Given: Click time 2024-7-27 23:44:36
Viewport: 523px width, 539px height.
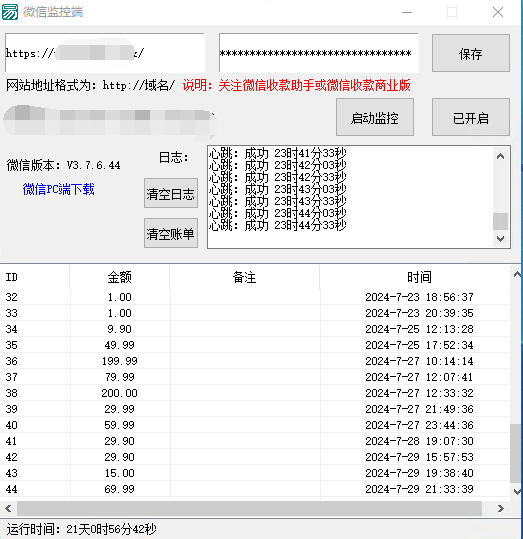Looking at the screenshot, I should tap(419, 425).
